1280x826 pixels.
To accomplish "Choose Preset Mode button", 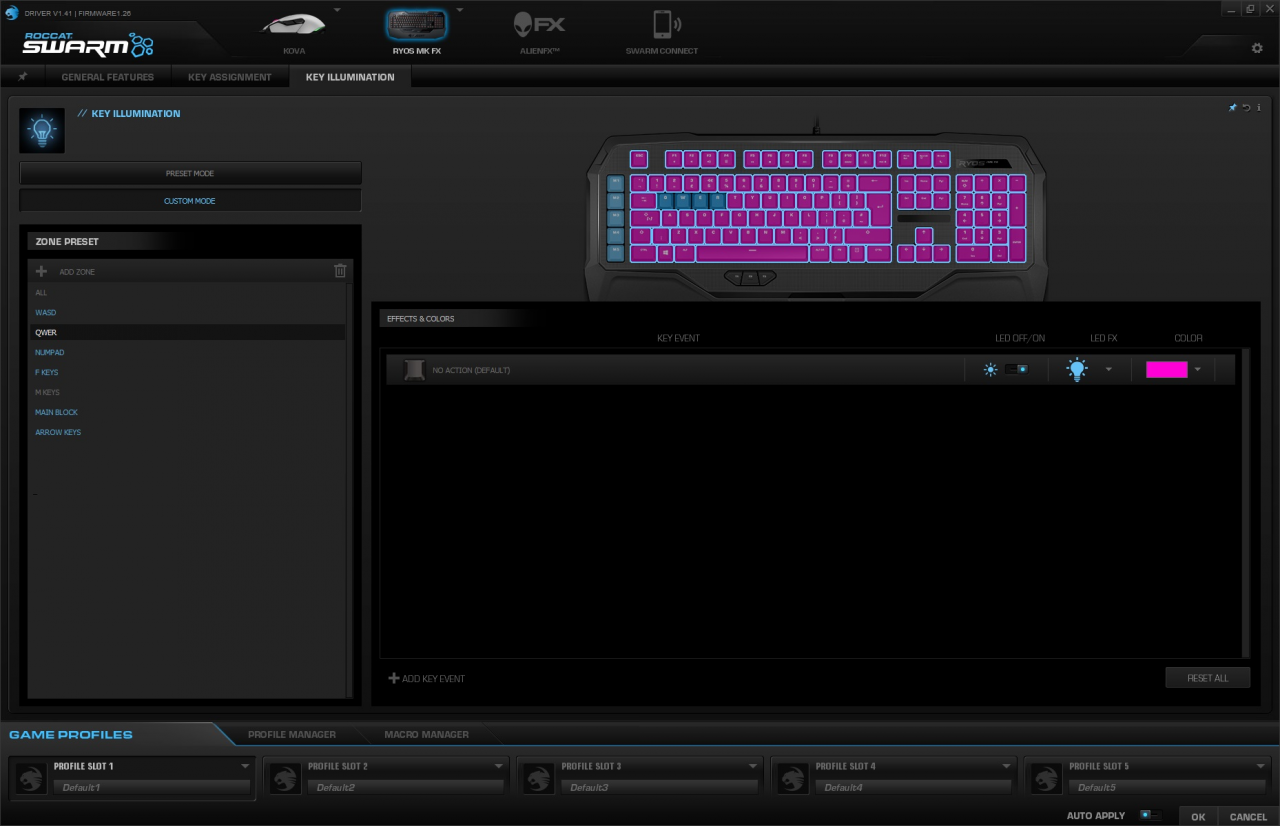I will [x=190, y=173].
